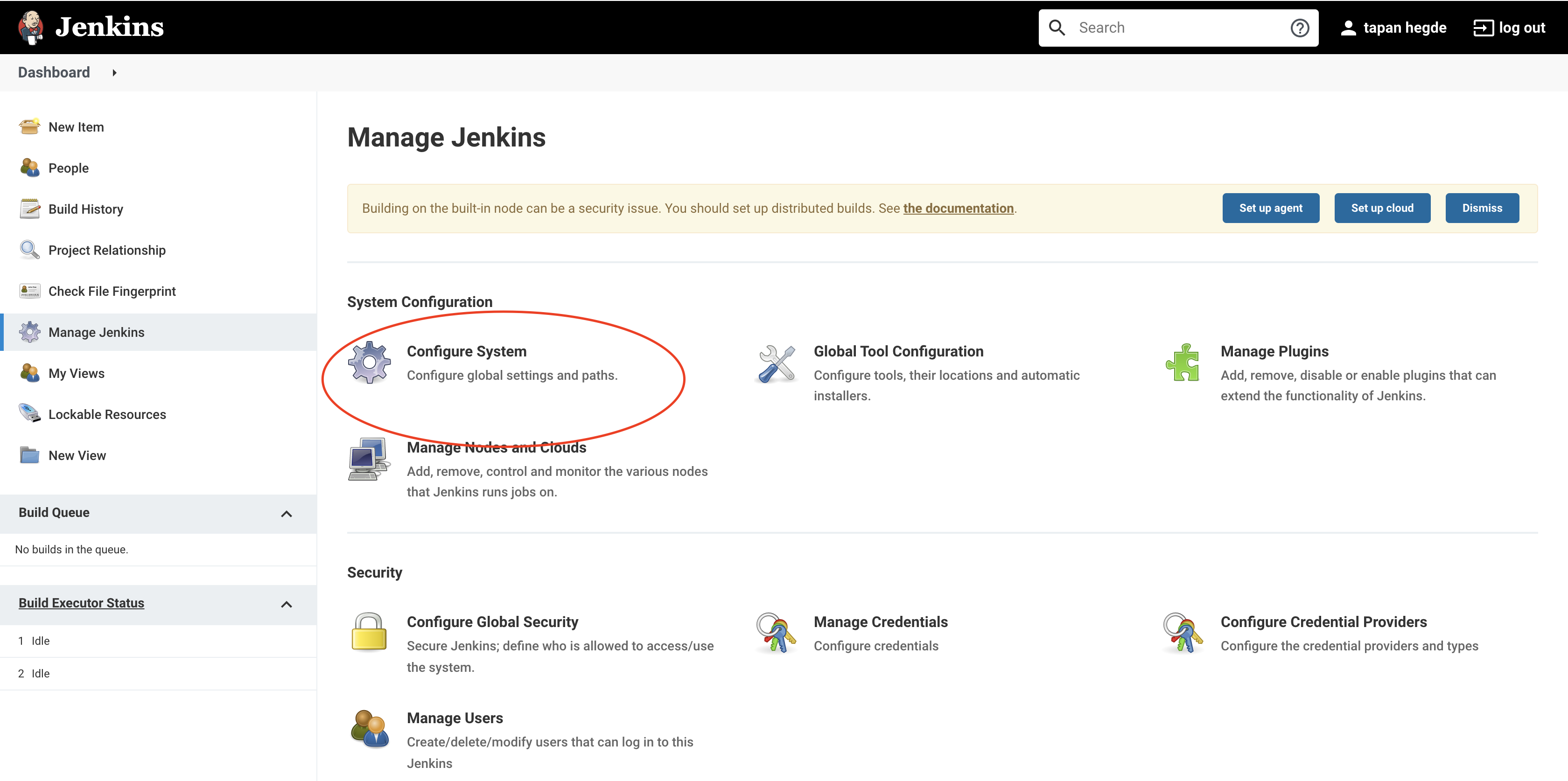The height and width of the screenshot is (781, 1568).
Task: Open New Item from the sidebar
Action: 76,126
